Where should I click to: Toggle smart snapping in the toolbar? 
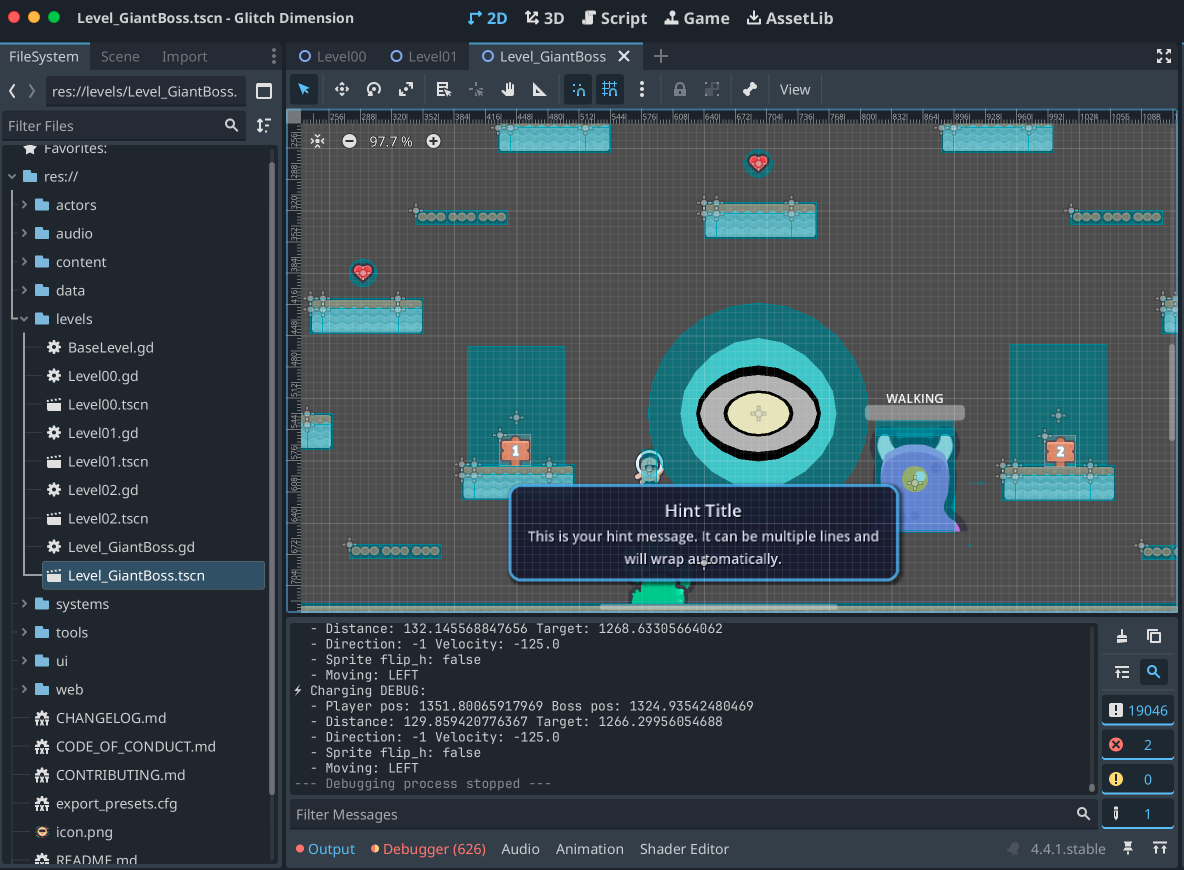[x=578, y=89]
